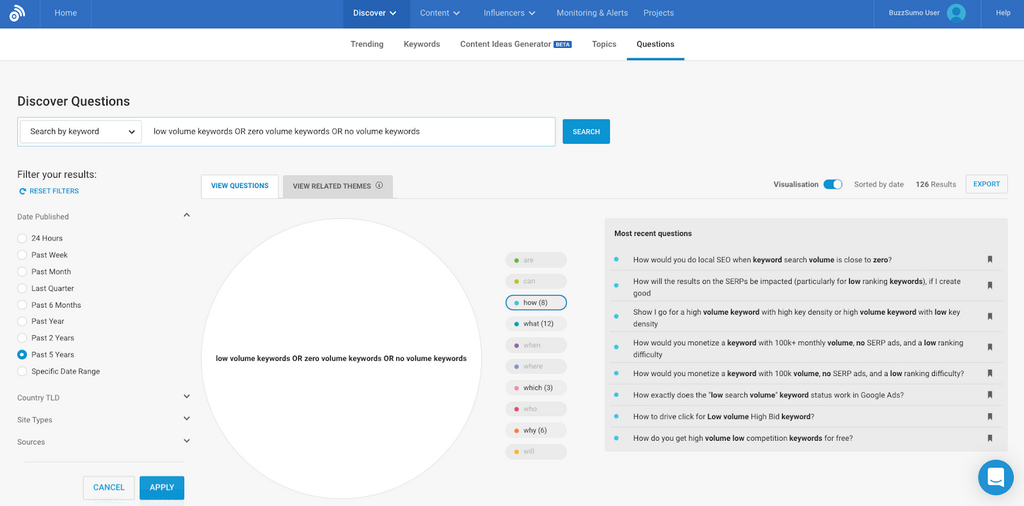This screenshot has width=1024, height=506.
Task: Click into the keyword search input field
Action: click(x=350, y=131)
